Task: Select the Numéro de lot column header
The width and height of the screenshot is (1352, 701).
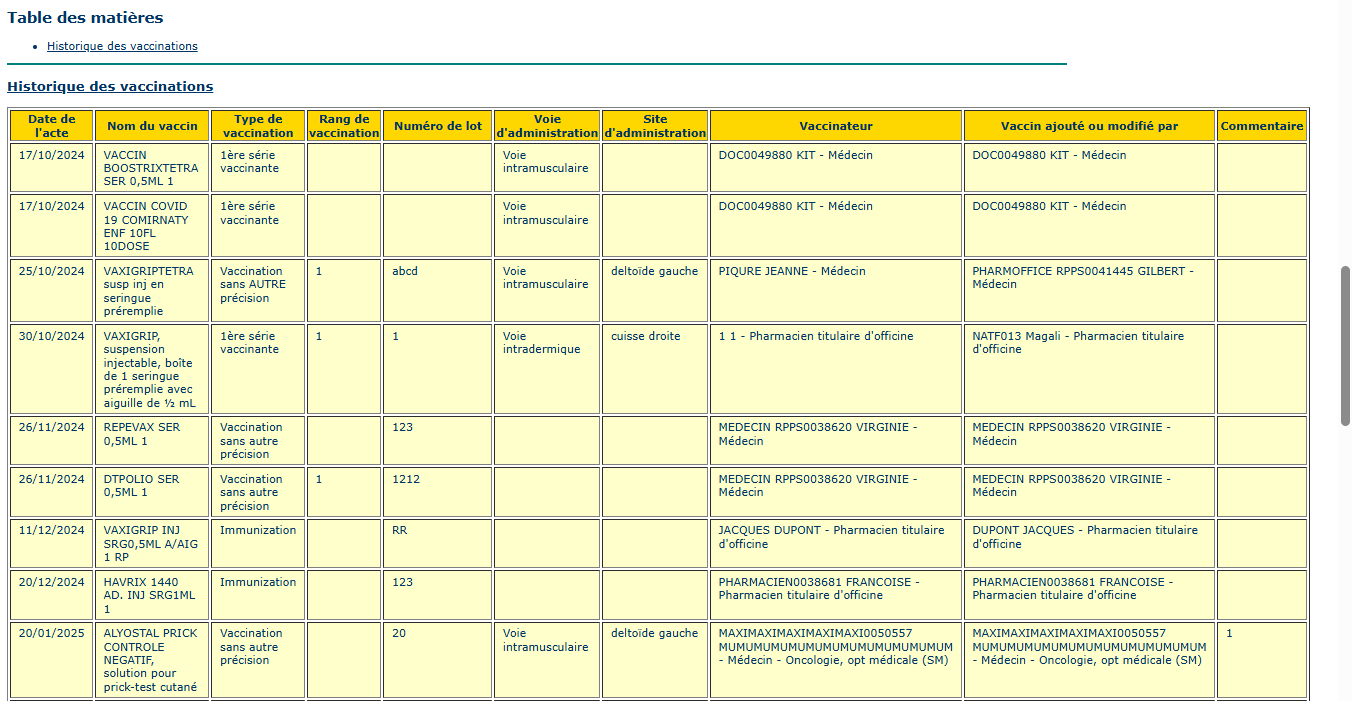Action: [x=438, y=126]
